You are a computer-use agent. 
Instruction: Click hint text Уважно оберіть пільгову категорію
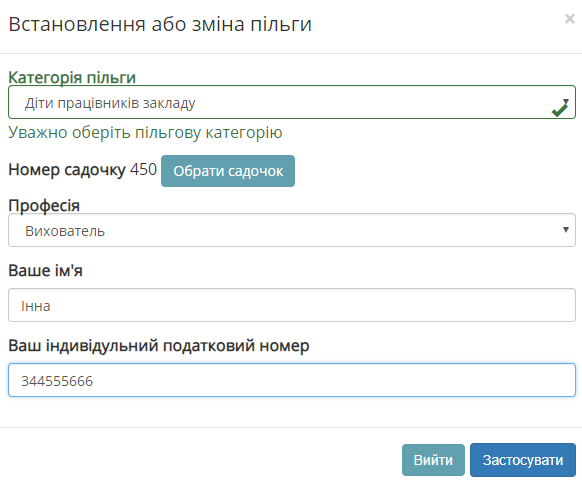point(145,132)
